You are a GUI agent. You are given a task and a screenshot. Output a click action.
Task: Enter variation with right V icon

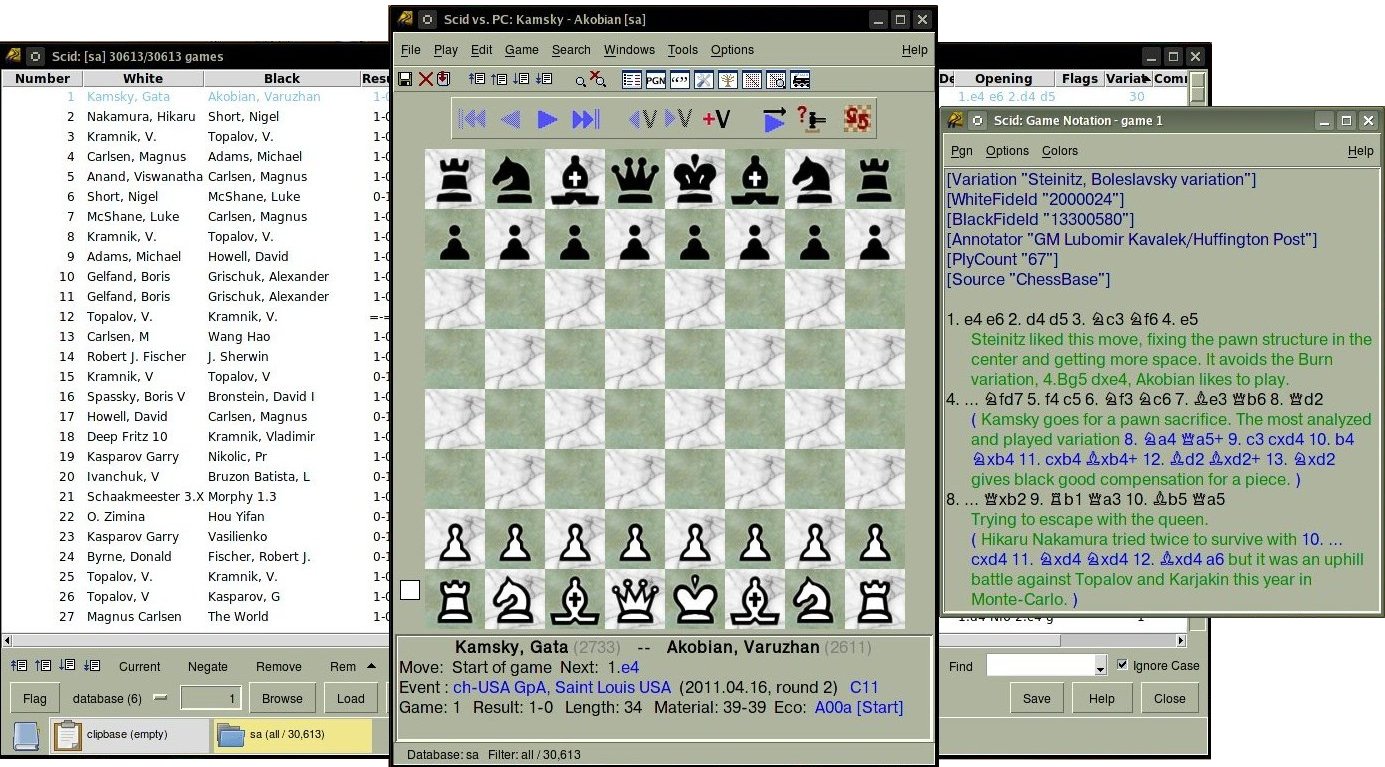coord(678,119)
